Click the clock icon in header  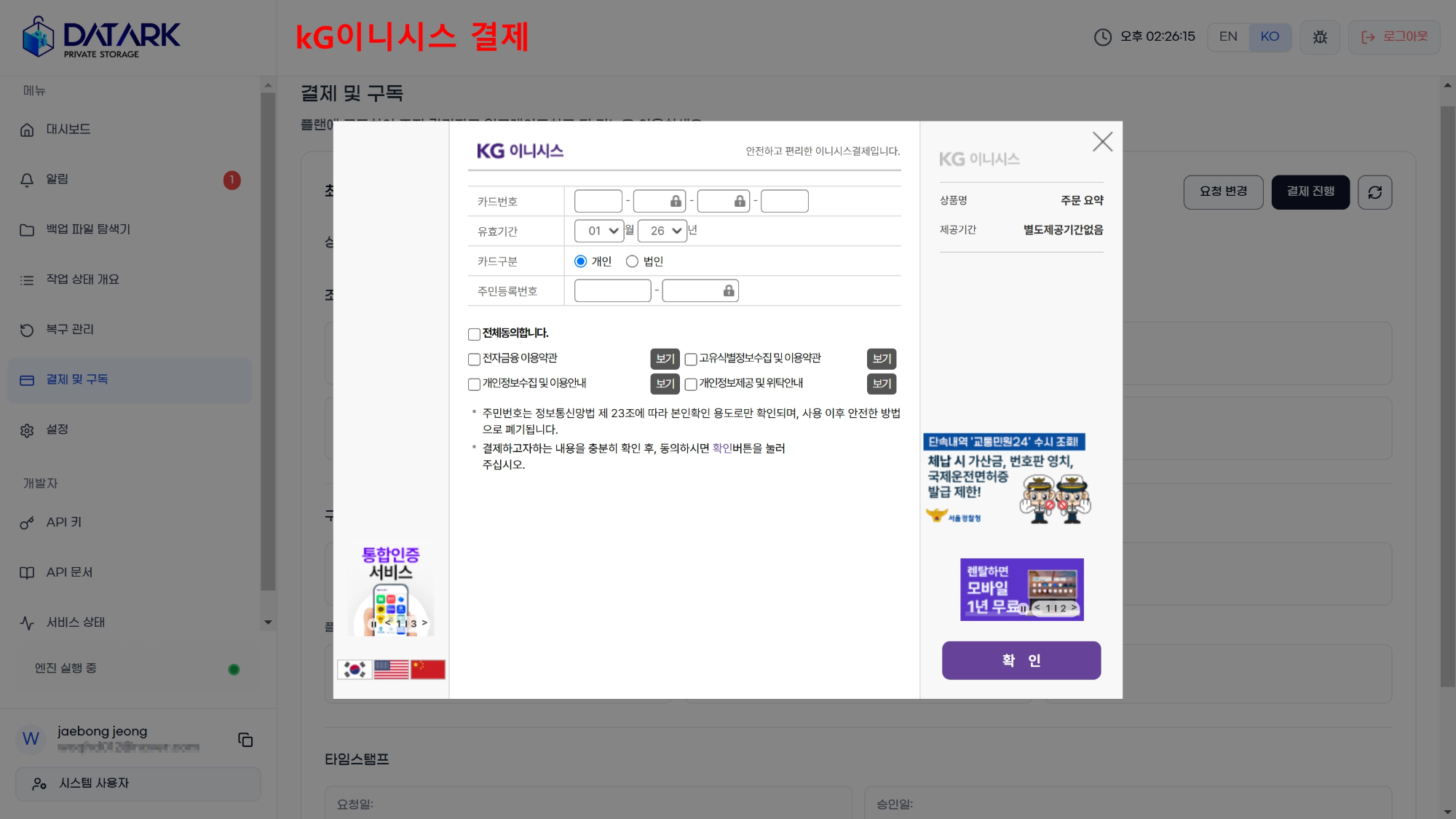pos(1103,36)
